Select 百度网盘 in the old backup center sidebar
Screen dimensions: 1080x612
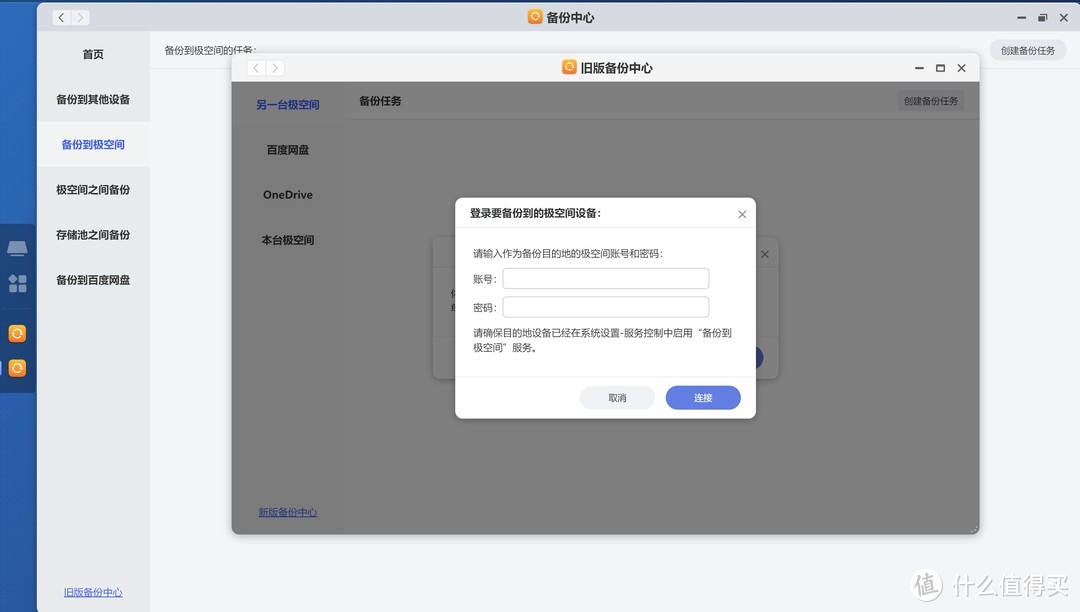pos(287,149)
